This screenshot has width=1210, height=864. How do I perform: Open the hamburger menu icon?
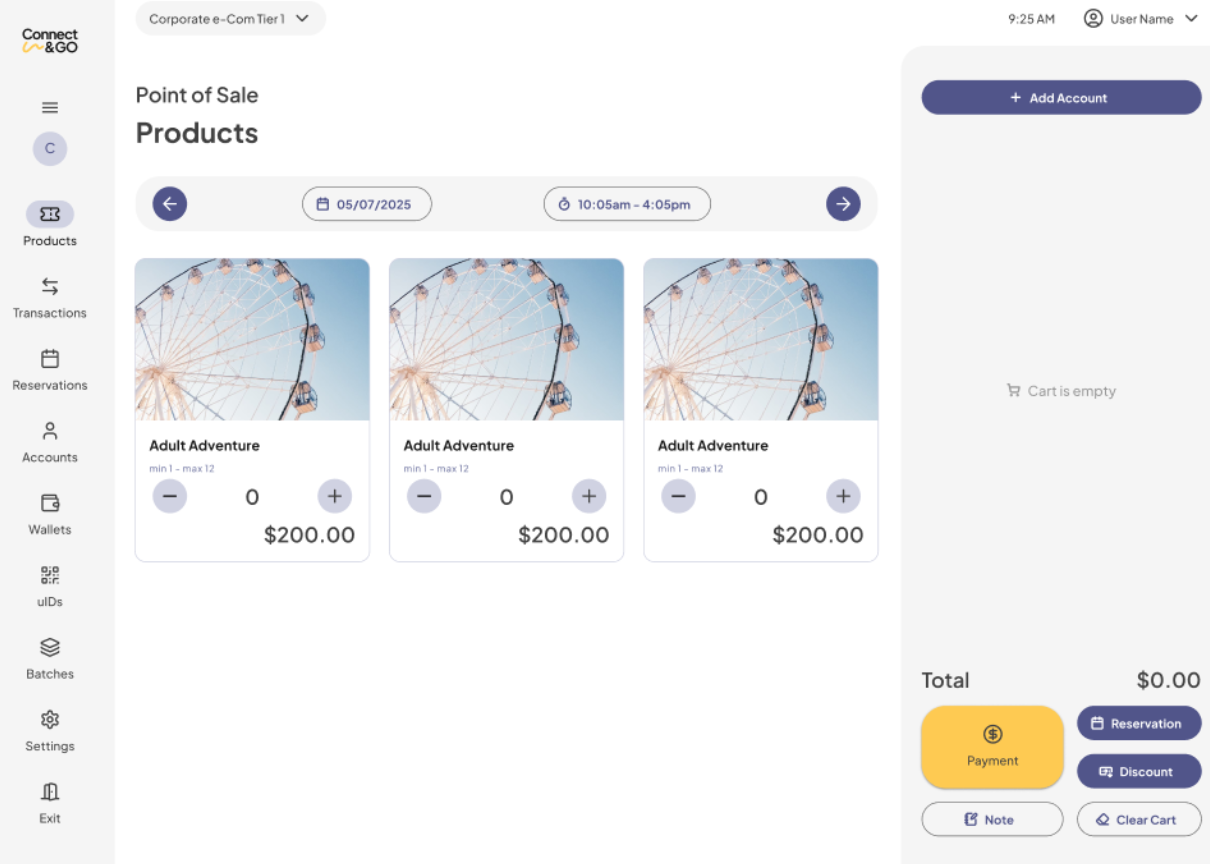[50, 108]
